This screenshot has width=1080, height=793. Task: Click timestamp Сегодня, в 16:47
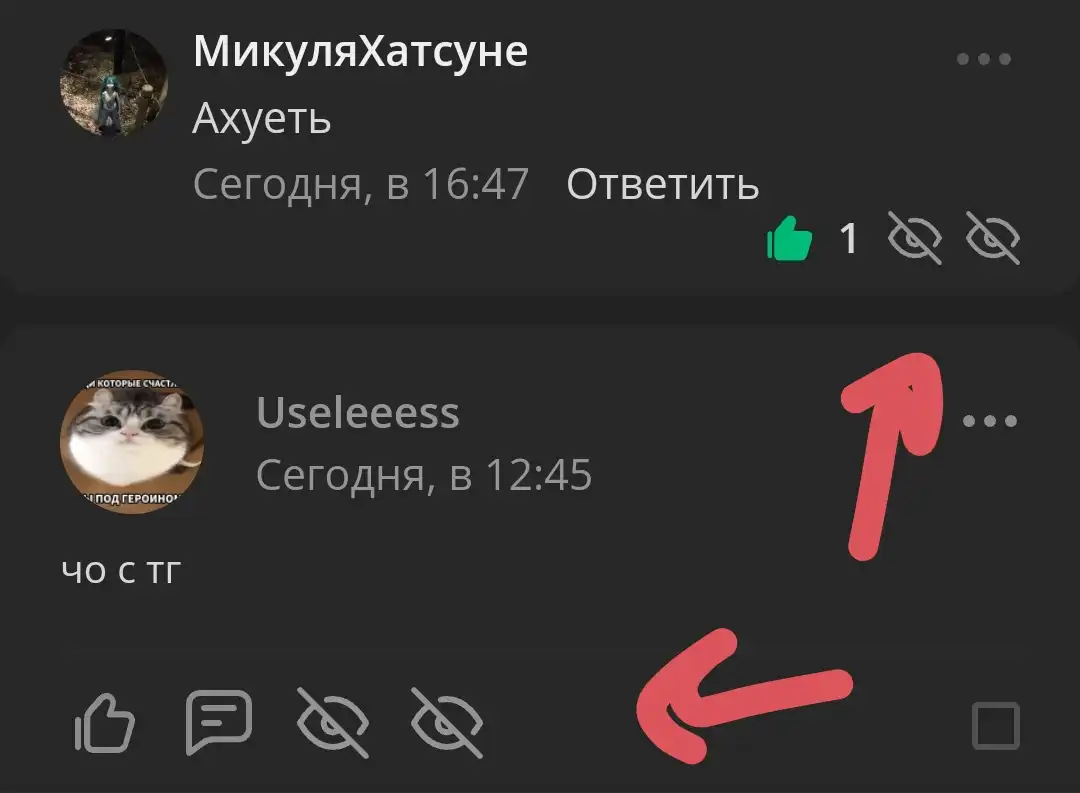click(361, 185)
